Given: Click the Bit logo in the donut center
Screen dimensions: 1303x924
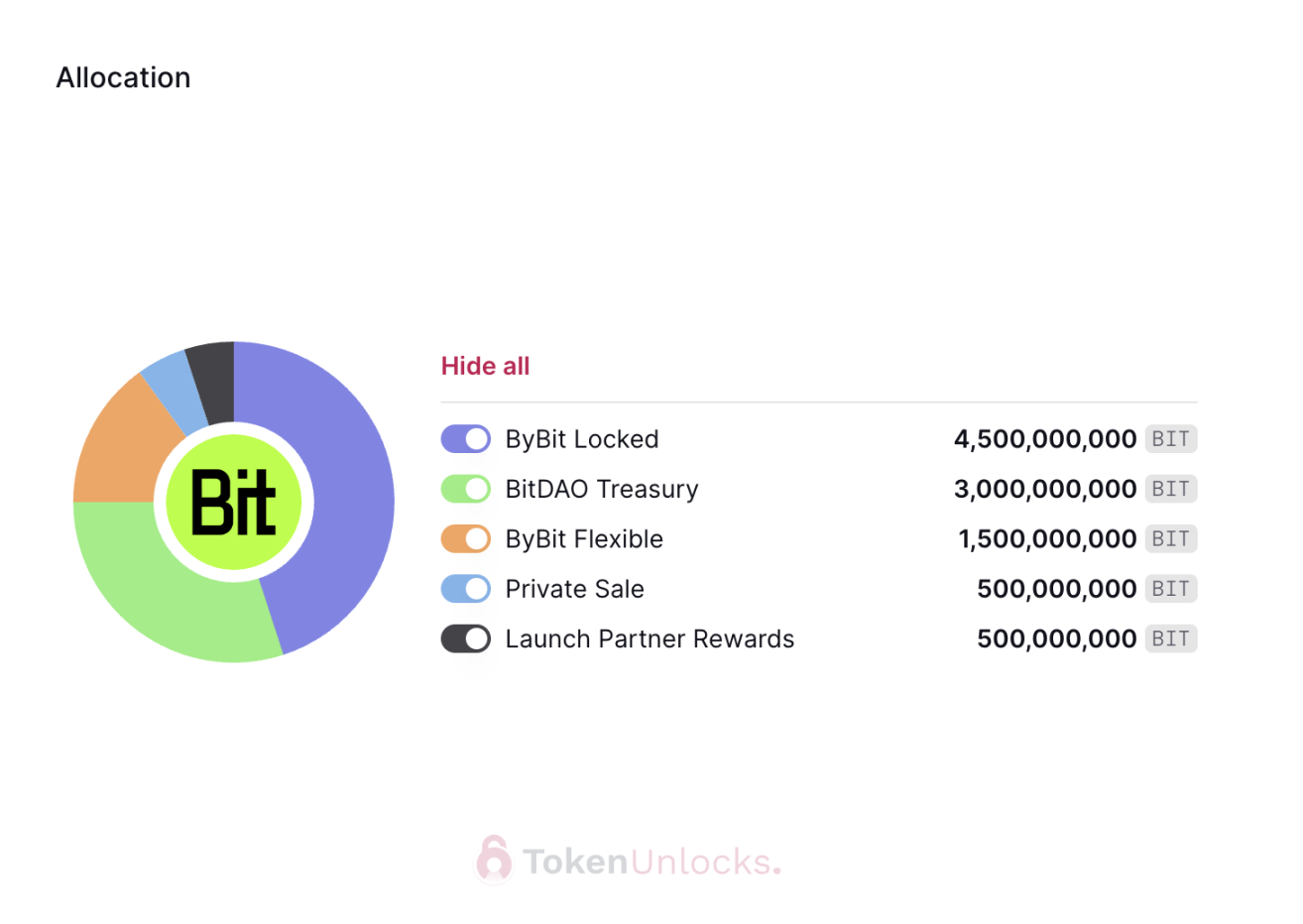Looking at the screenshot, I should coord(234,502).
